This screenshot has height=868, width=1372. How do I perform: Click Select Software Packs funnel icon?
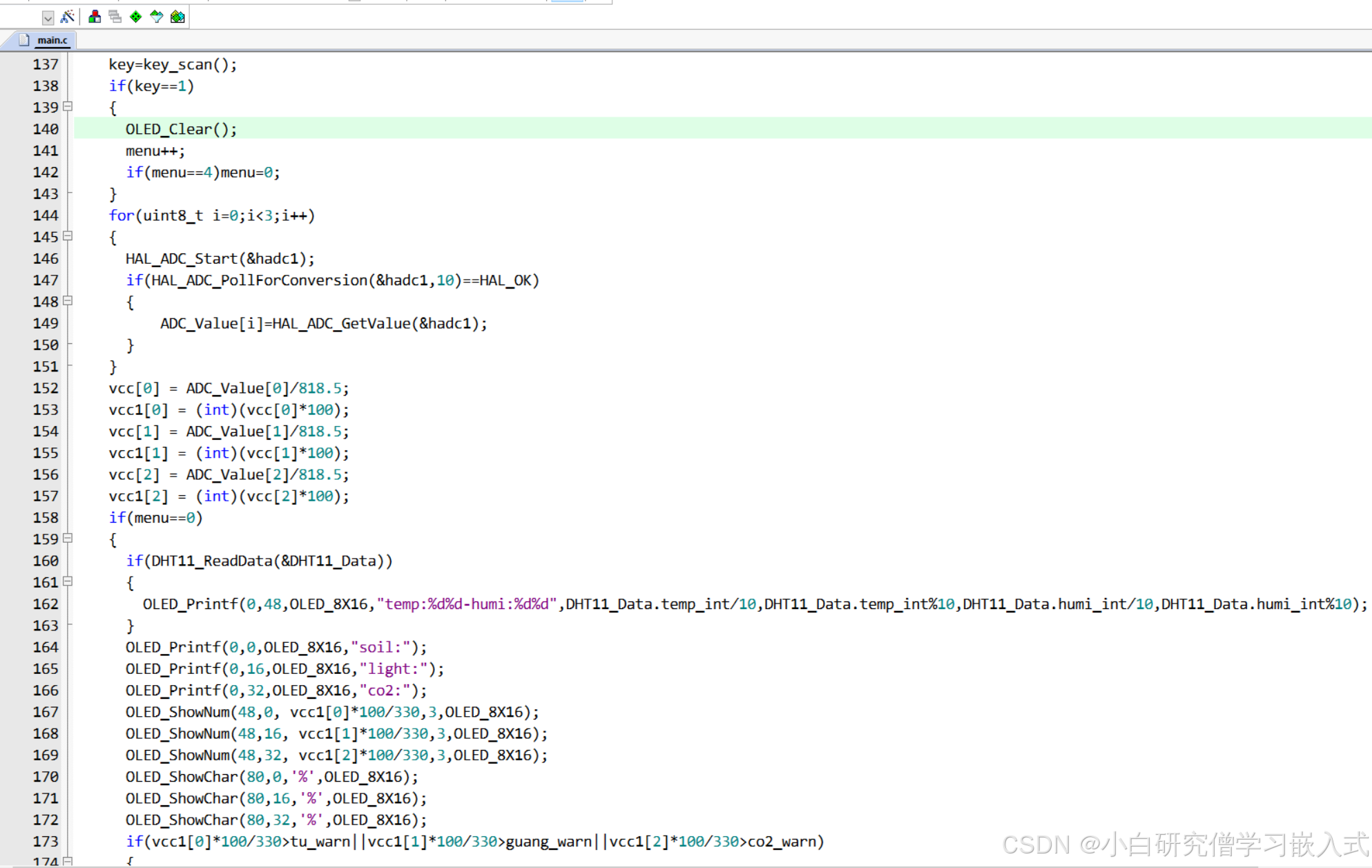[x=157, y=17]
